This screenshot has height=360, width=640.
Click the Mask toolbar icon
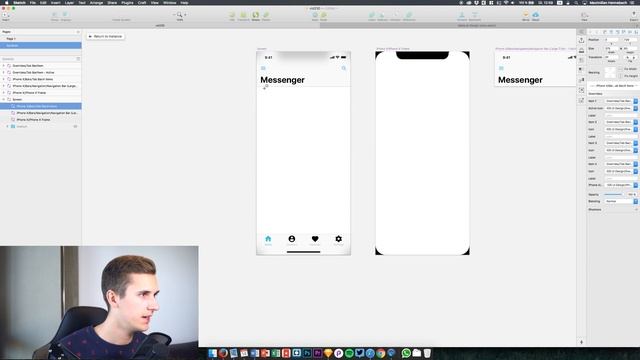[x=315, y=16]
